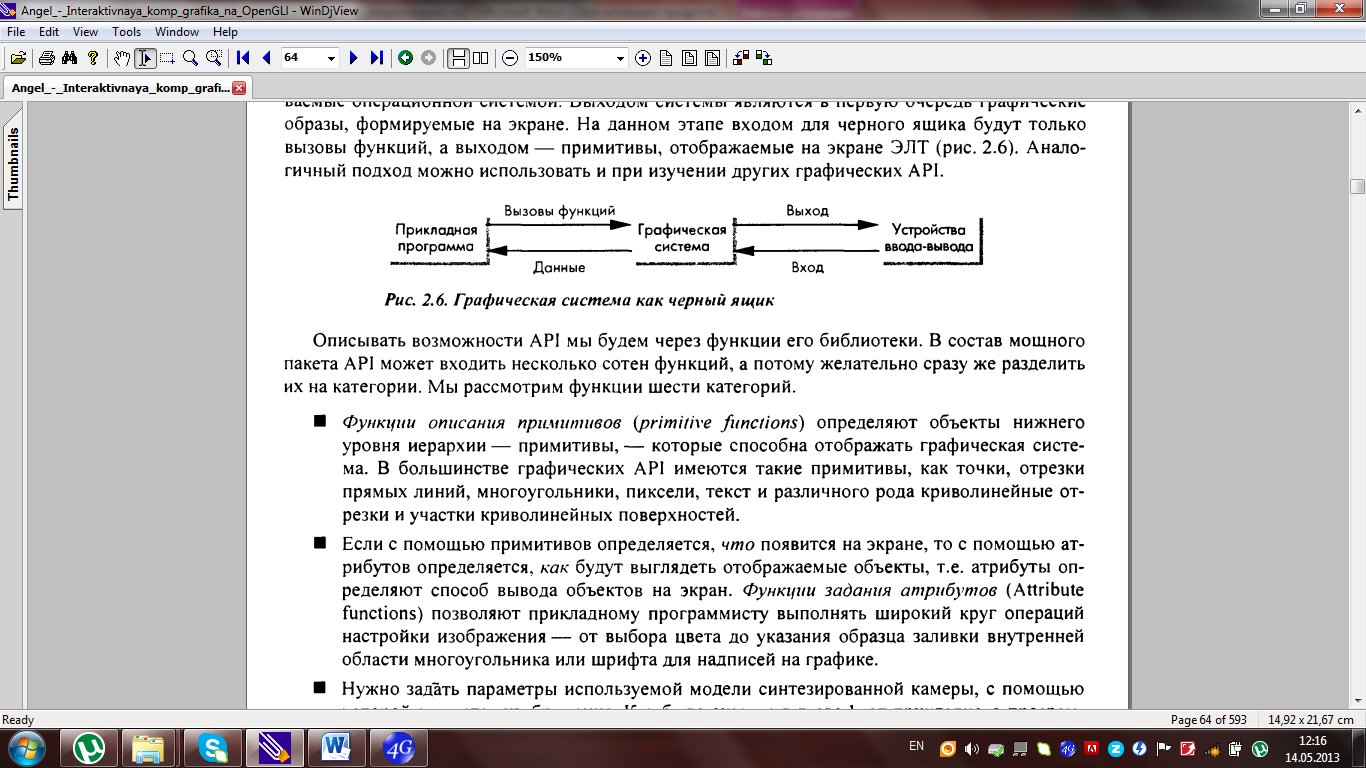Open a file with the folder icon
The image size is (1366, 768).
point(18,58)
